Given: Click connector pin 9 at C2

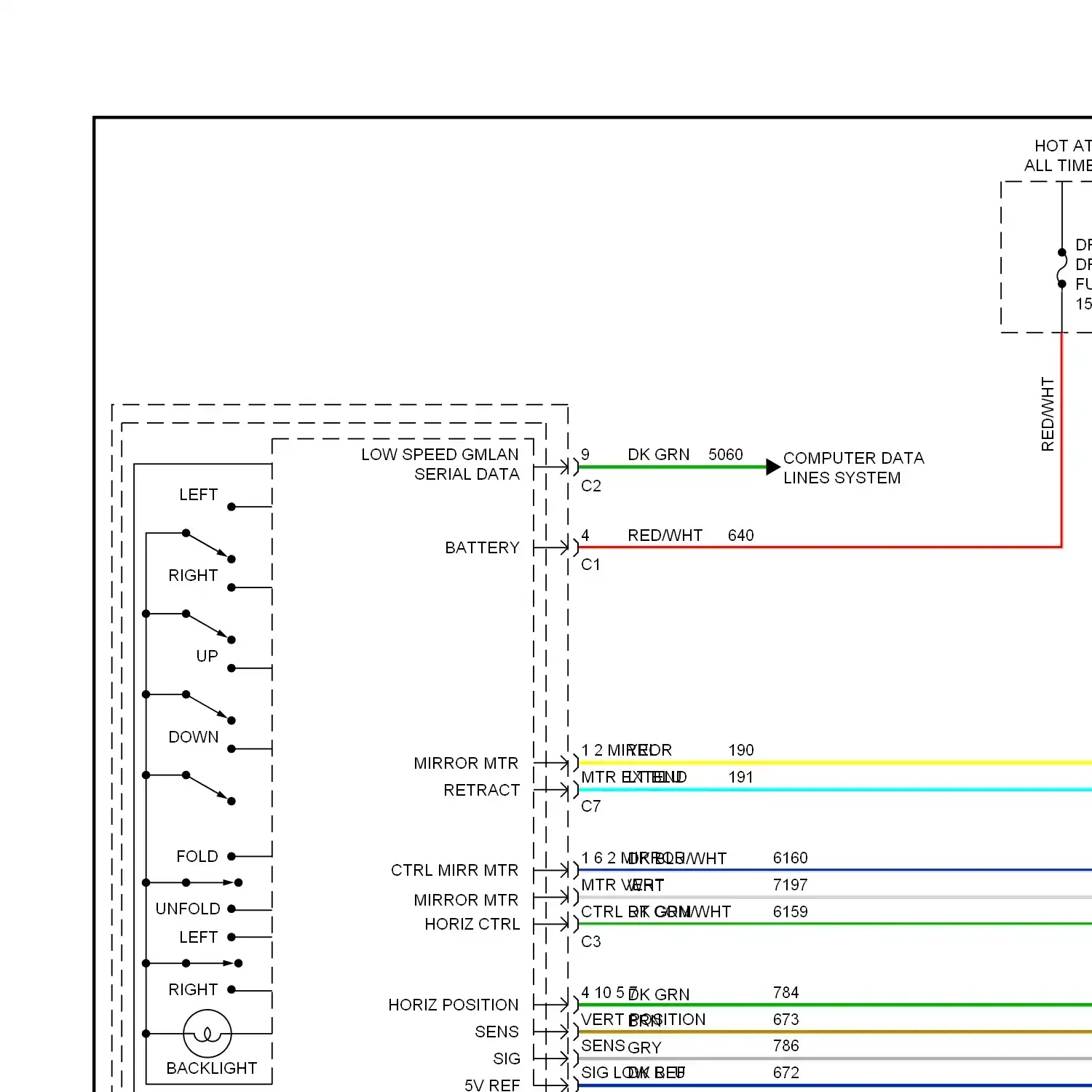Looking at the screenshot, I should coord(585,454).
